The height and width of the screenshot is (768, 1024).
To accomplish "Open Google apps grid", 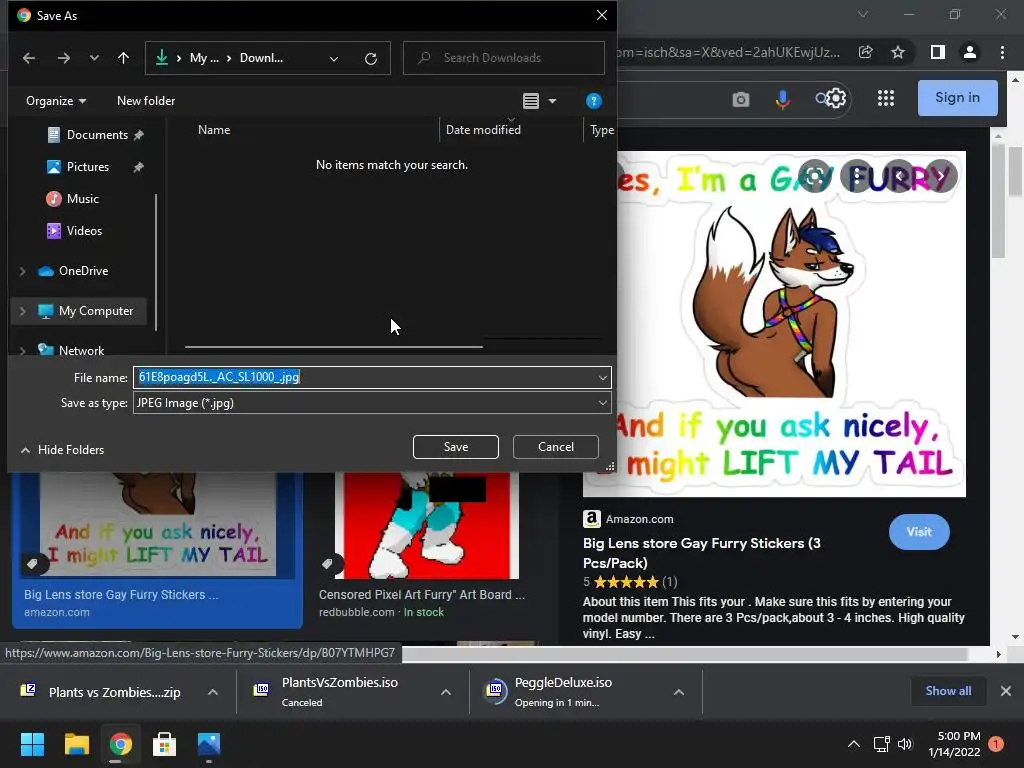I will [886, 99].
